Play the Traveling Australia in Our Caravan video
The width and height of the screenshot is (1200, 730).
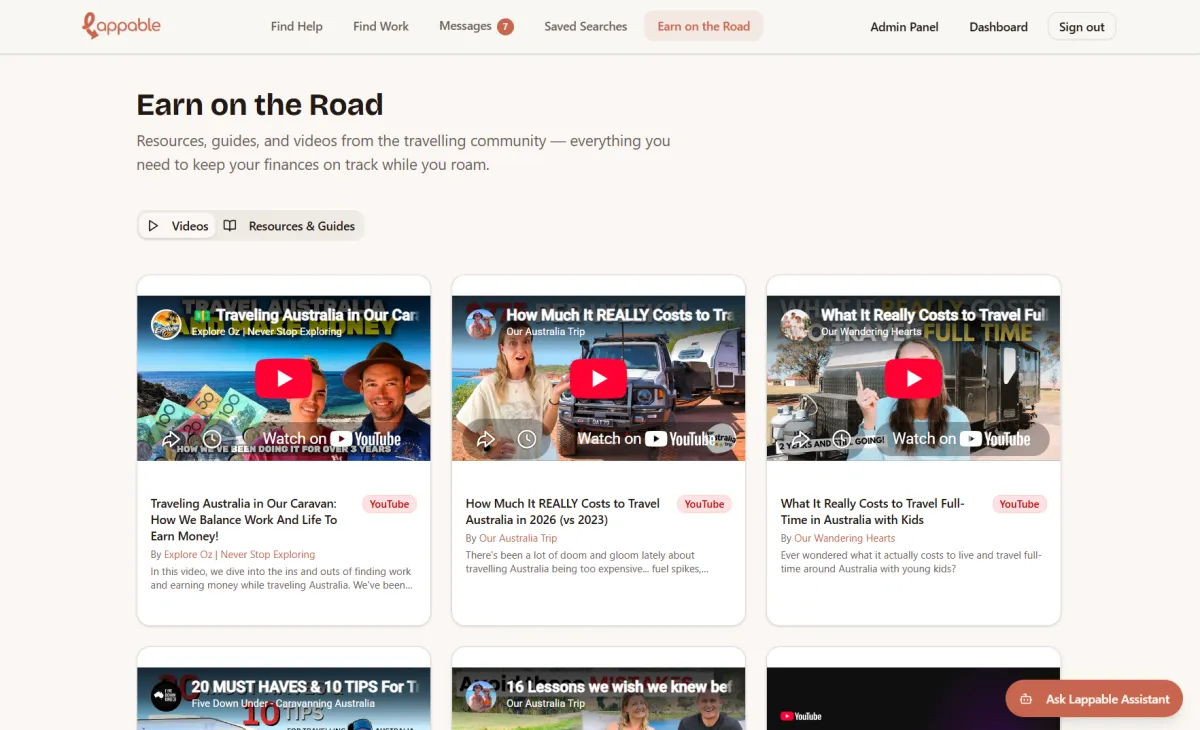(x=283, y=378)
